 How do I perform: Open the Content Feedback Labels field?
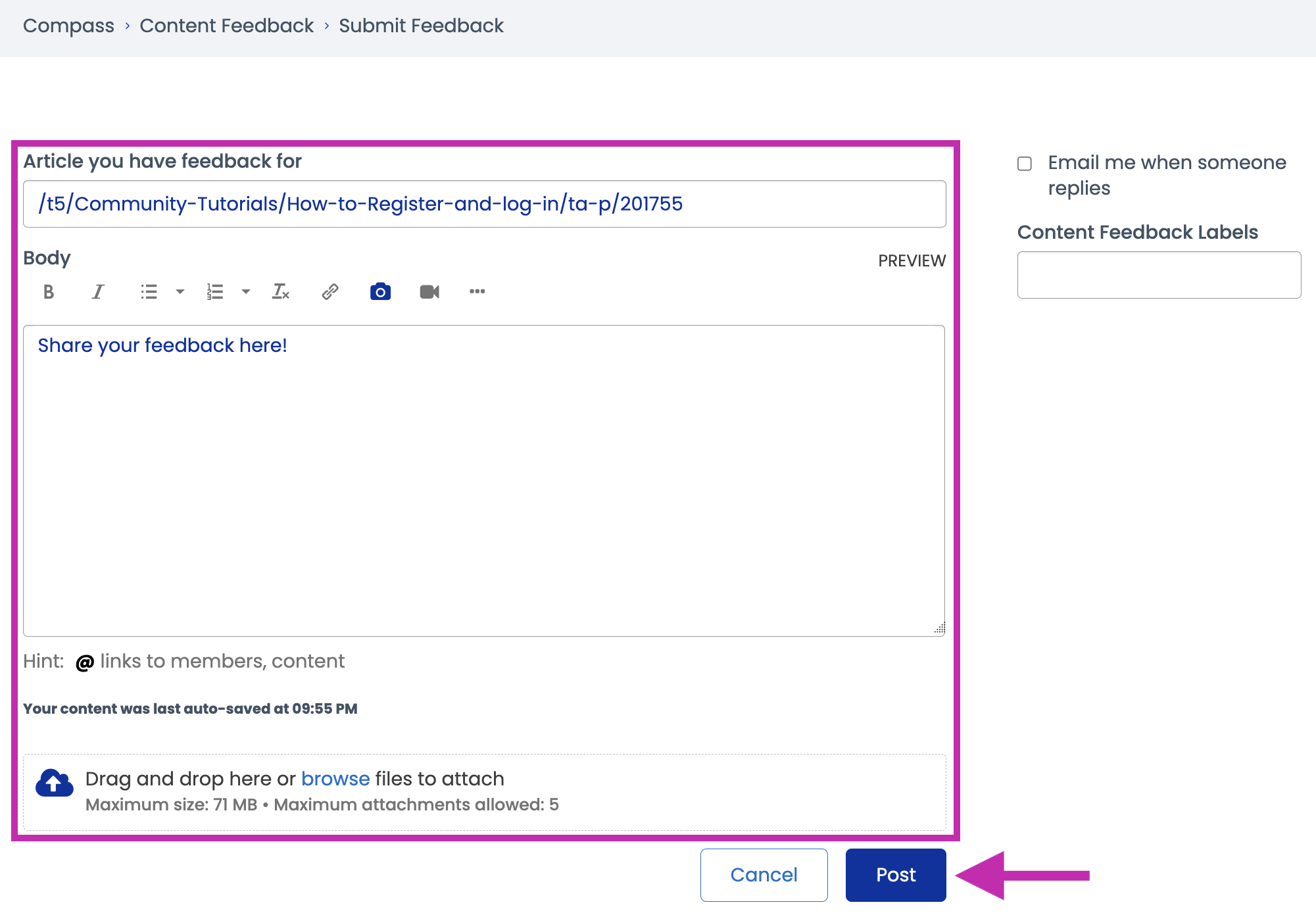[1158, 274]
